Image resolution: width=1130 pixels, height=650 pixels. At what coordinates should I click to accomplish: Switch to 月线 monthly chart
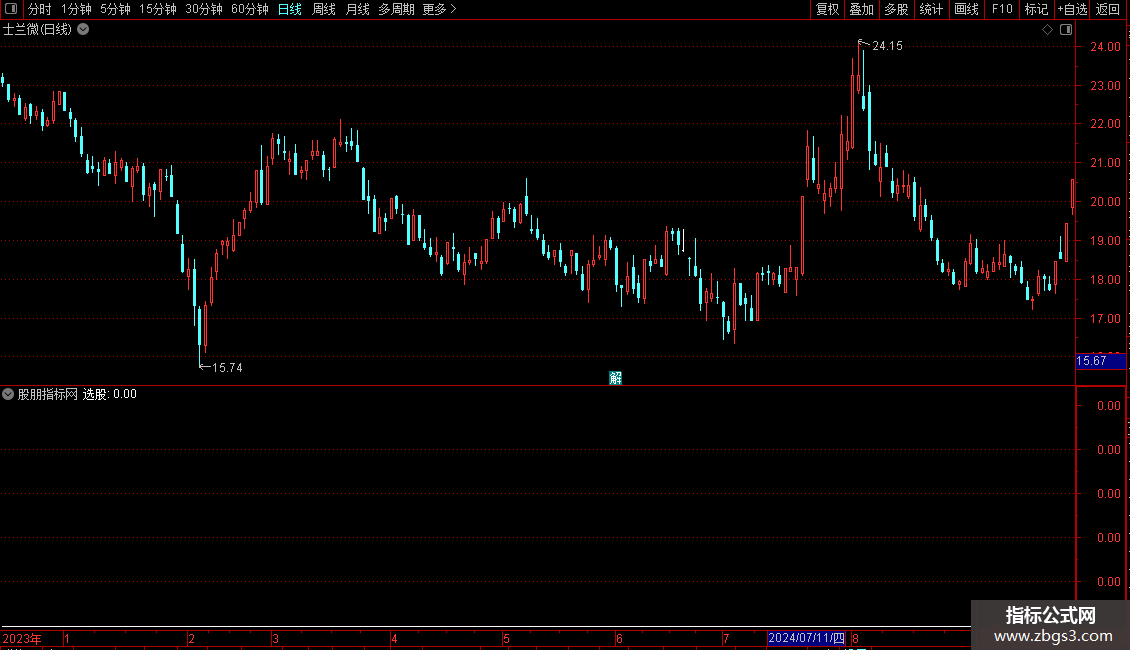coord(357,9)
